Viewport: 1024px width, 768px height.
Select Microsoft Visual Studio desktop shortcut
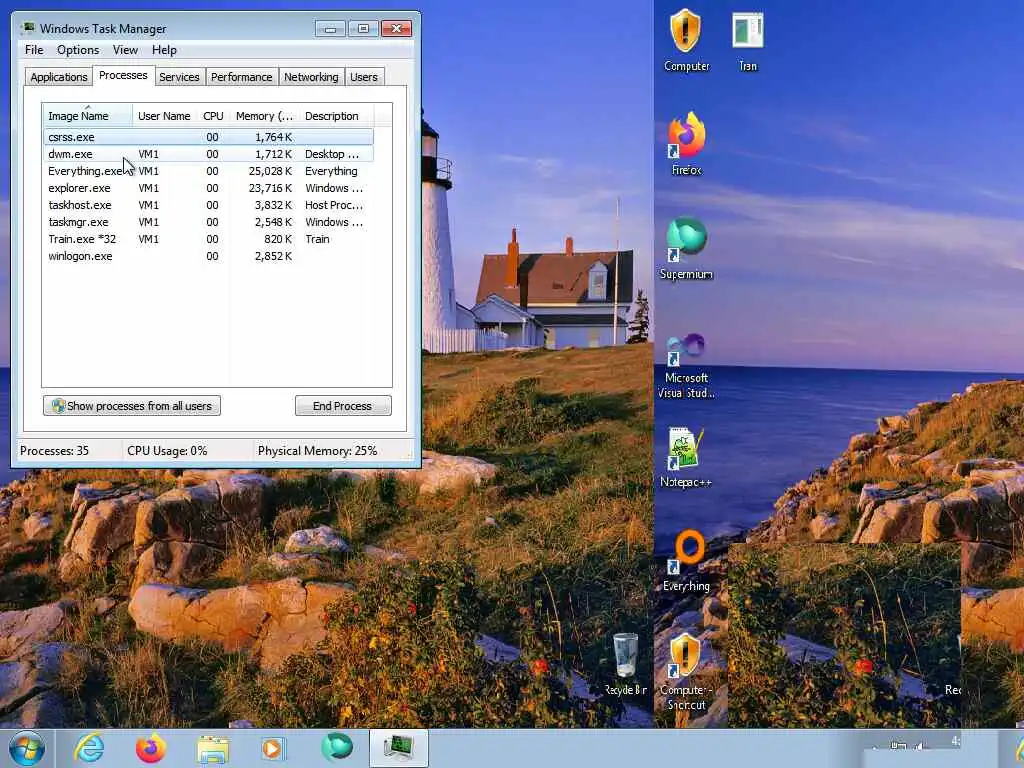[x=686, y=366]
